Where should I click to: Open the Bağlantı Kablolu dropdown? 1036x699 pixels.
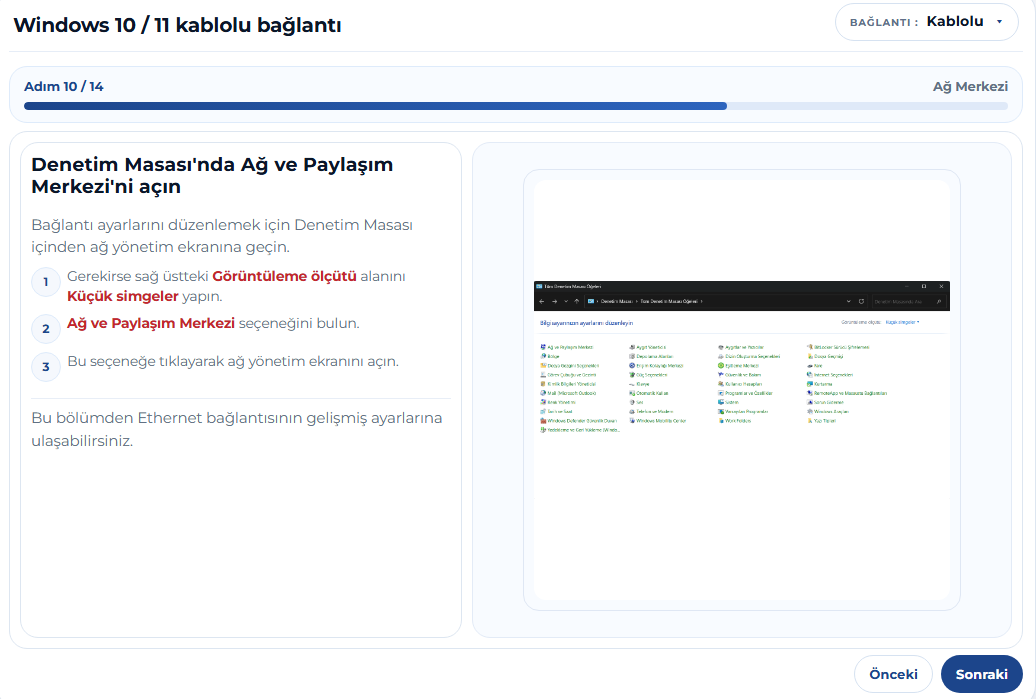point(926,22)
